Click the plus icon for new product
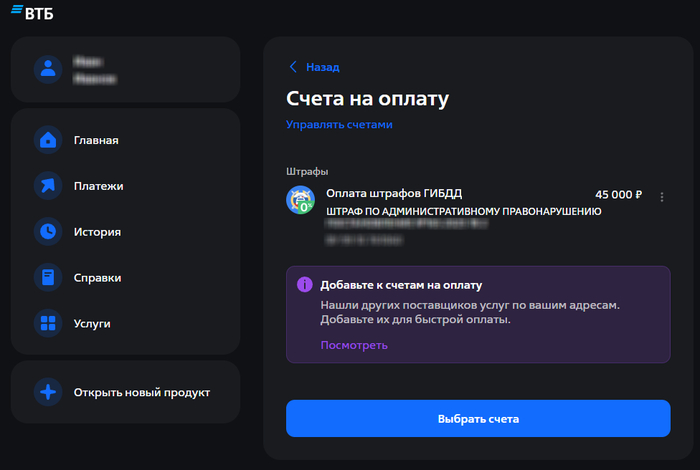700x470 pixels. [x=48, y=392]
